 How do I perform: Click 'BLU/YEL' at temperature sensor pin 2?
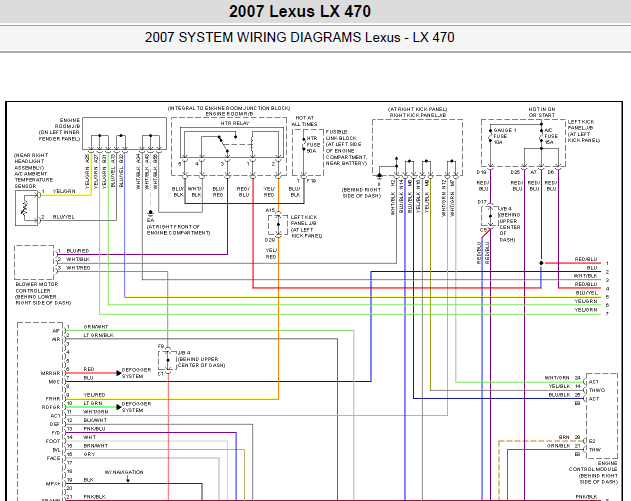coord(64,217)
